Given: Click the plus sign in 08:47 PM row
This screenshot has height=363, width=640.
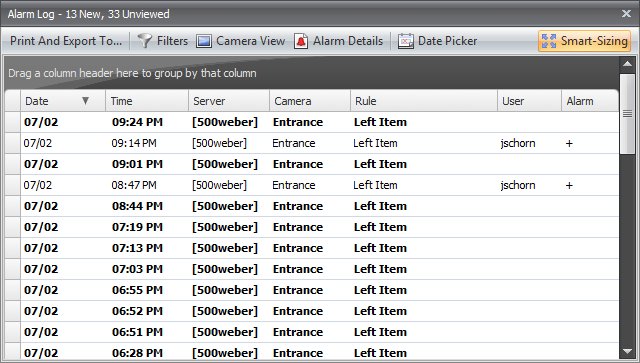Looking at the screenshot, I should coord(569,185).
